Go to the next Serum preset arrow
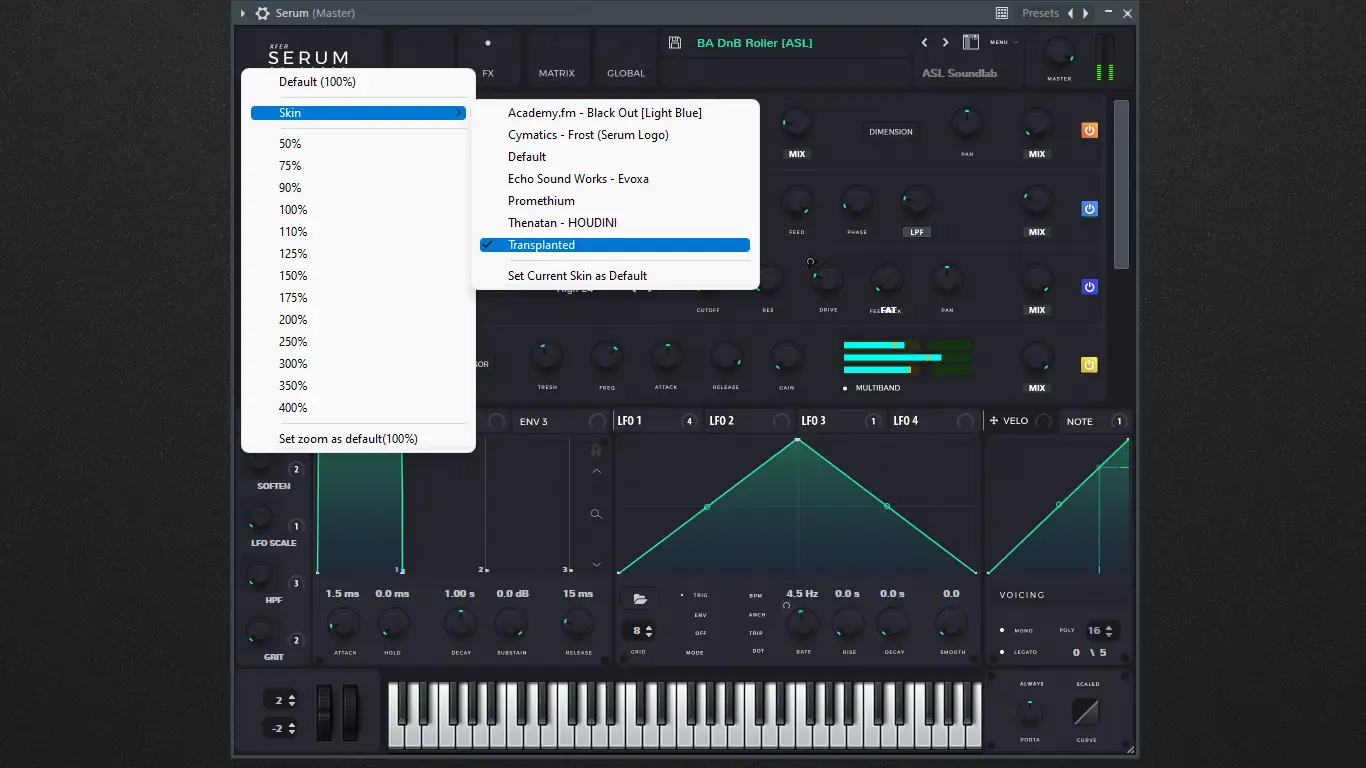The height and width of the screenshot is (768, 1366). click(x=945, y=42)
